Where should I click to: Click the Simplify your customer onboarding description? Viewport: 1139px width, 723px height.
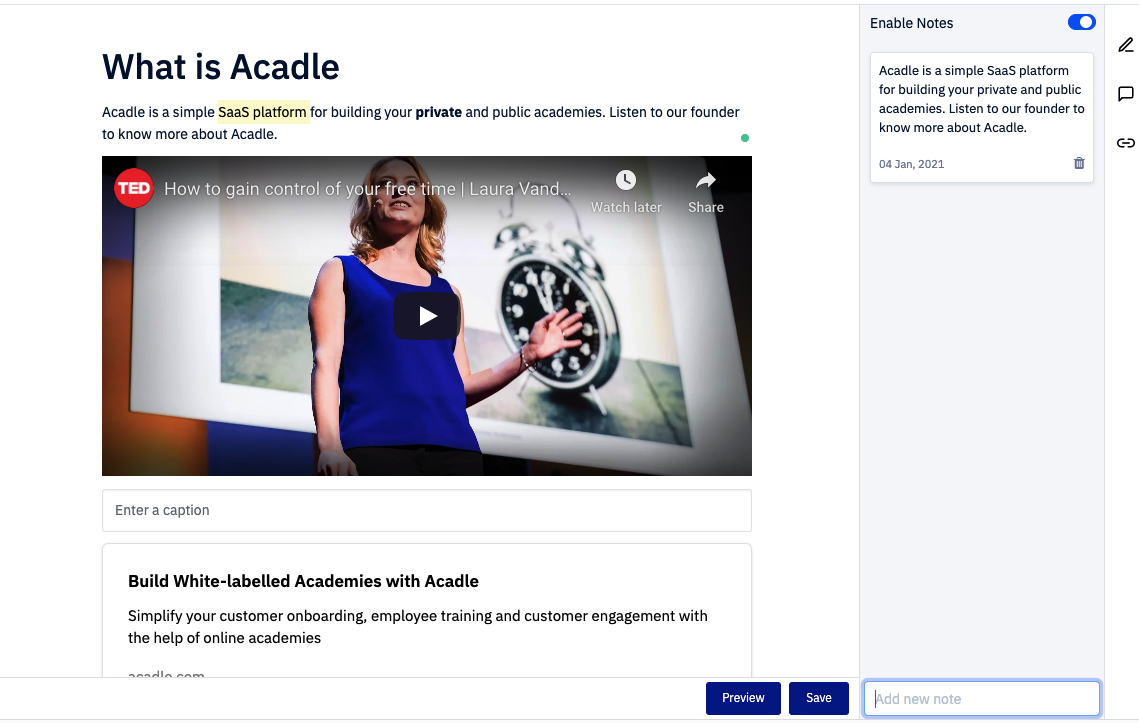(x=418, y=626)
